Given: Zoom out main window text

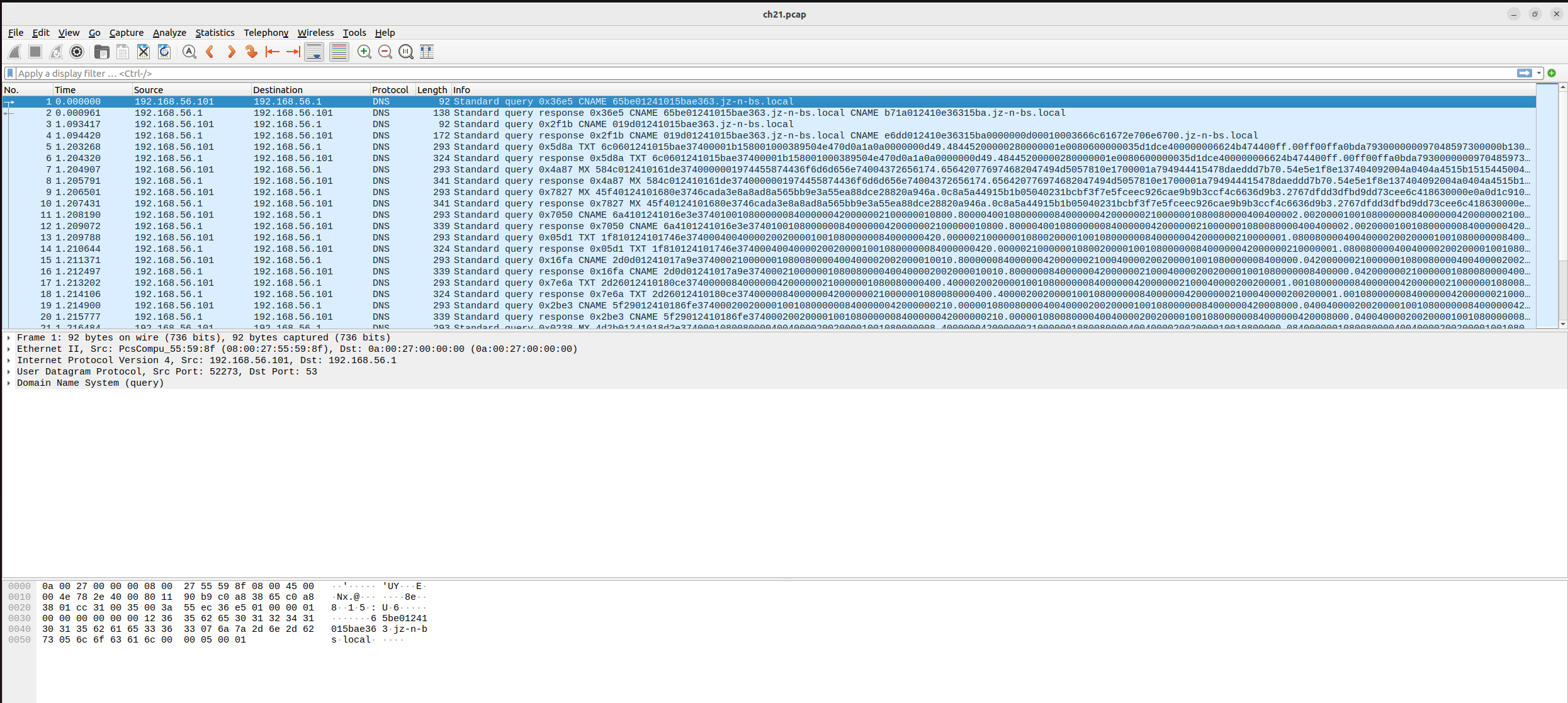Looking at the screenshot, I should tap(385, 52).
